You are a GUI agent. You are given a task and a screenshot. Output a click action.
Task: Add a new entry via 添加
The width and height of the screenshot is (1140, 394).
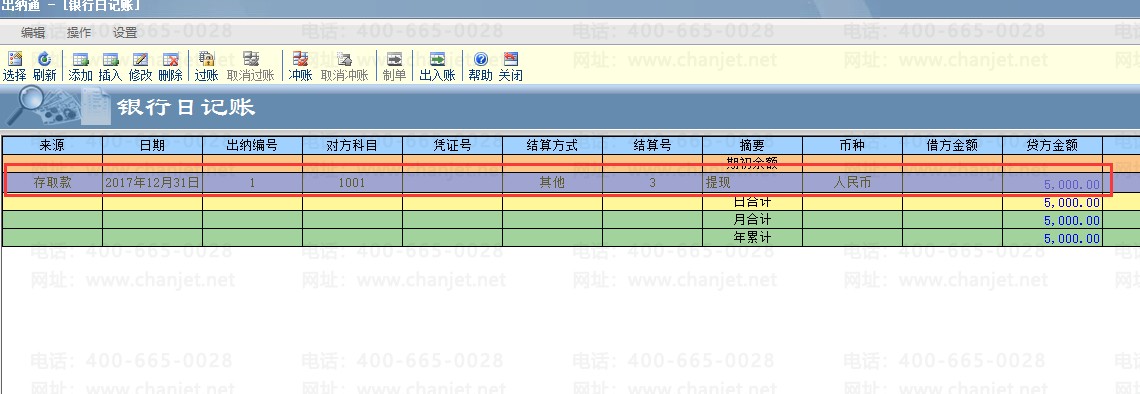(81, 66)
